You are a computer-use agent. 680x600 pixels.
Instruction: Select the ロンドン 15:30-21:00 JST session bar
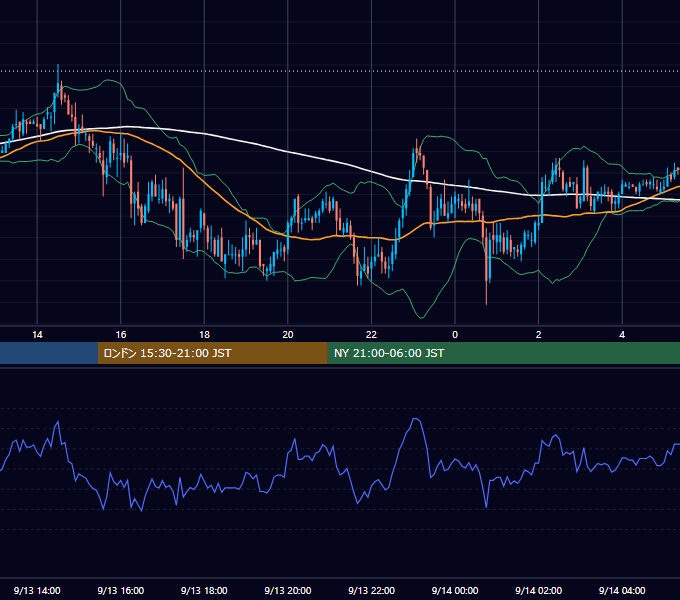pos(212,353)
